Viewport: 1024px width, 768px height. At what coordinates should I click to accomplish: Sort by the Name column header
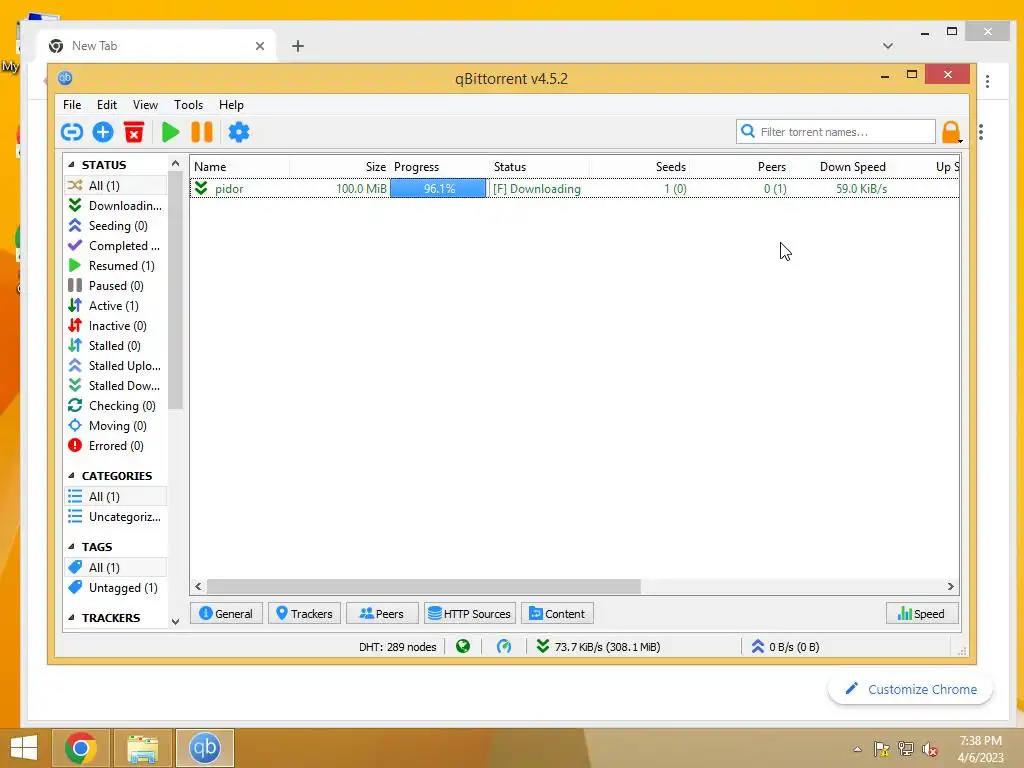(240, 167)
